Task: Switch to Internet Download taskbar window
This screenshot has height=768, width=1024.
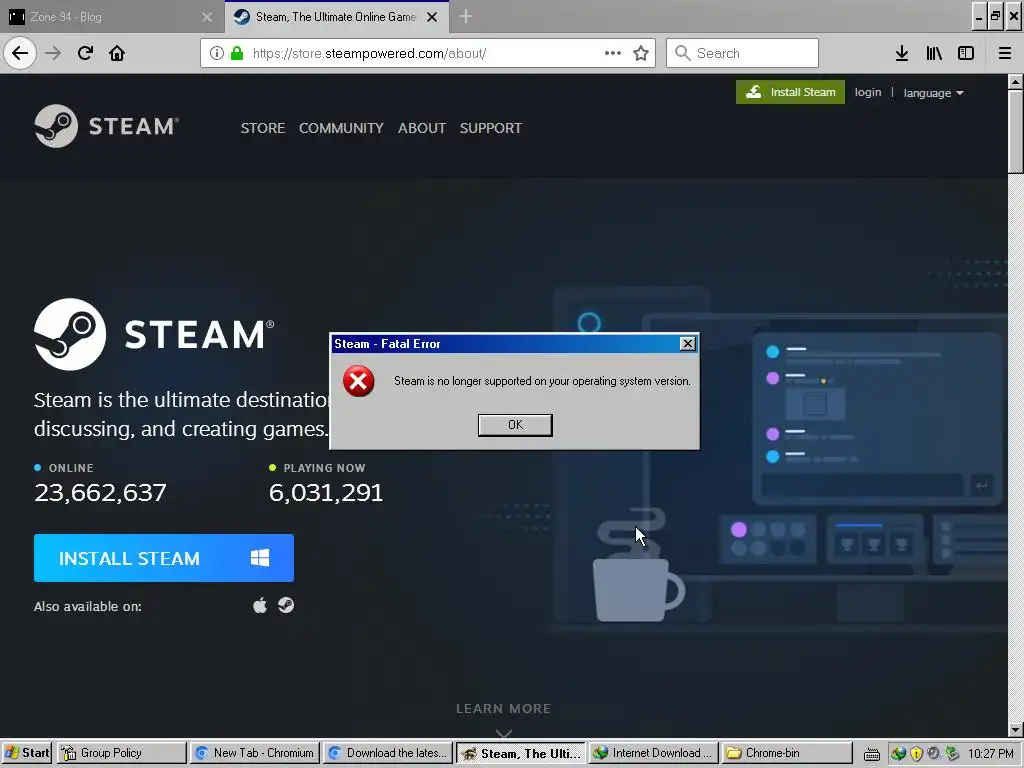Action: tap(653, 753)
